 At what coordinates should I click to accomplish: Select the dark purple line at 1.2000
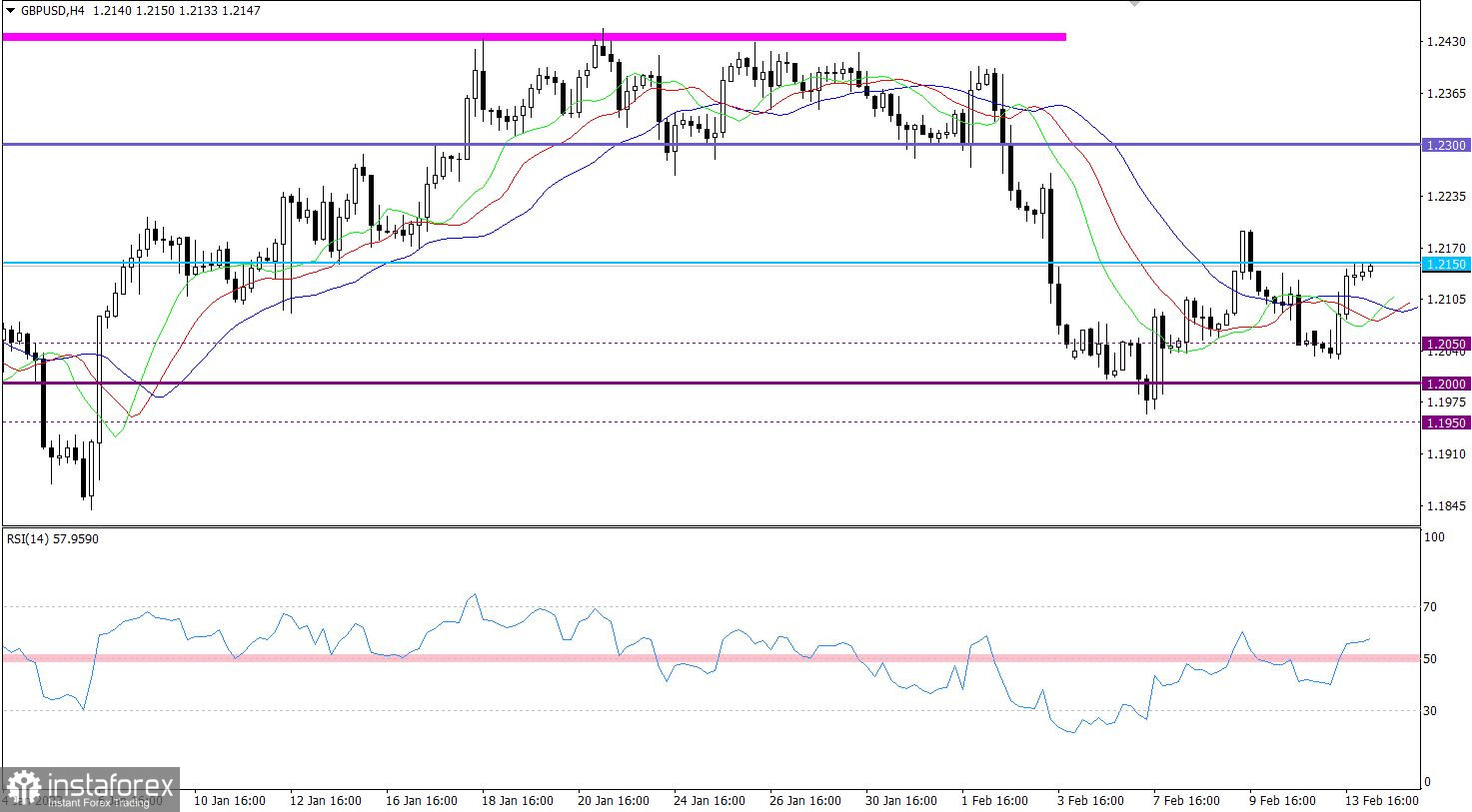711,383
